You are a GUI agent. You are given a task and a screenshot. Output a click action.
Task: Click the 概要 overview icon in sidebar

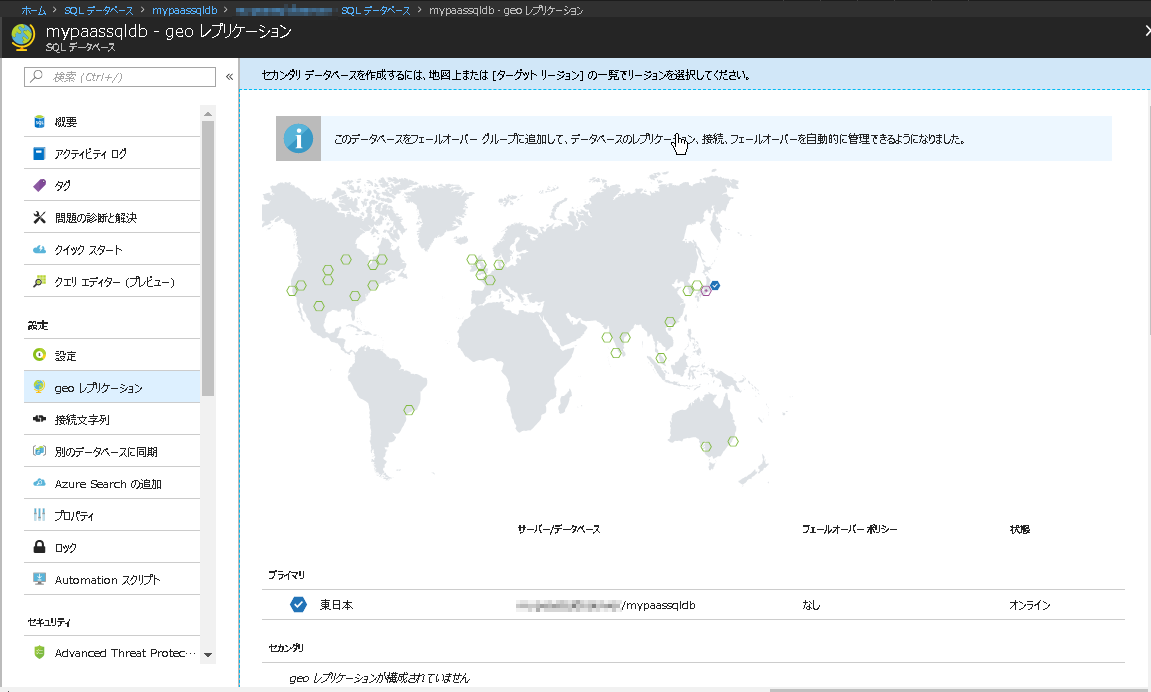pyautogui.click(x=39, y=122)
